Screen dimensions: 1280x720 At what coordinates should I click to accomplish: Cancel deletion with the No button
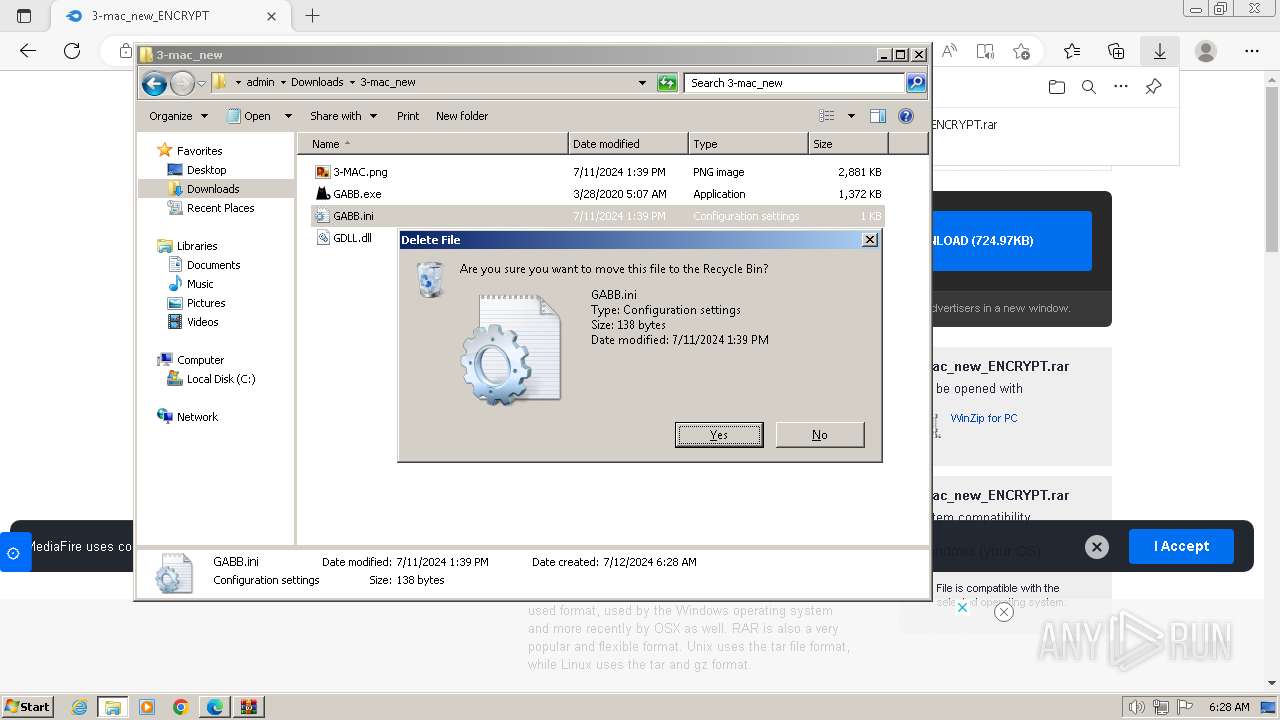(820, 435)
